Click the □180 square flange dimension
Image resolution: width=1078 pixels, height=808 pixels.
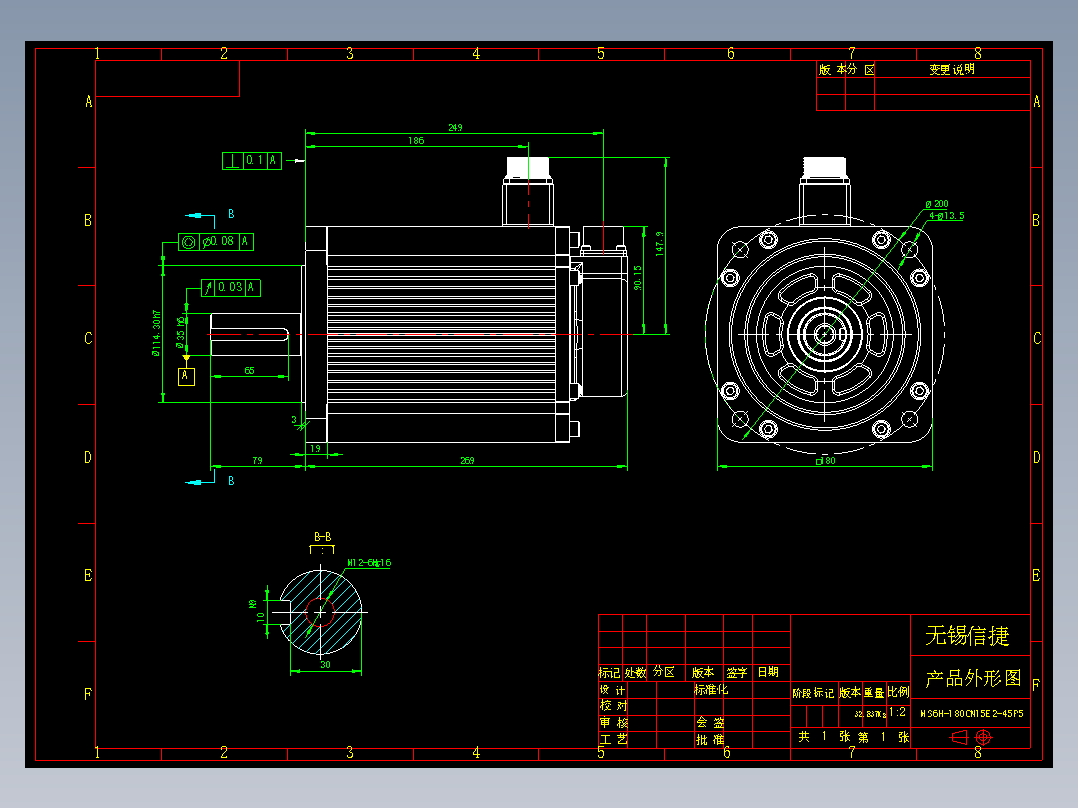click(x=825, y=461)
